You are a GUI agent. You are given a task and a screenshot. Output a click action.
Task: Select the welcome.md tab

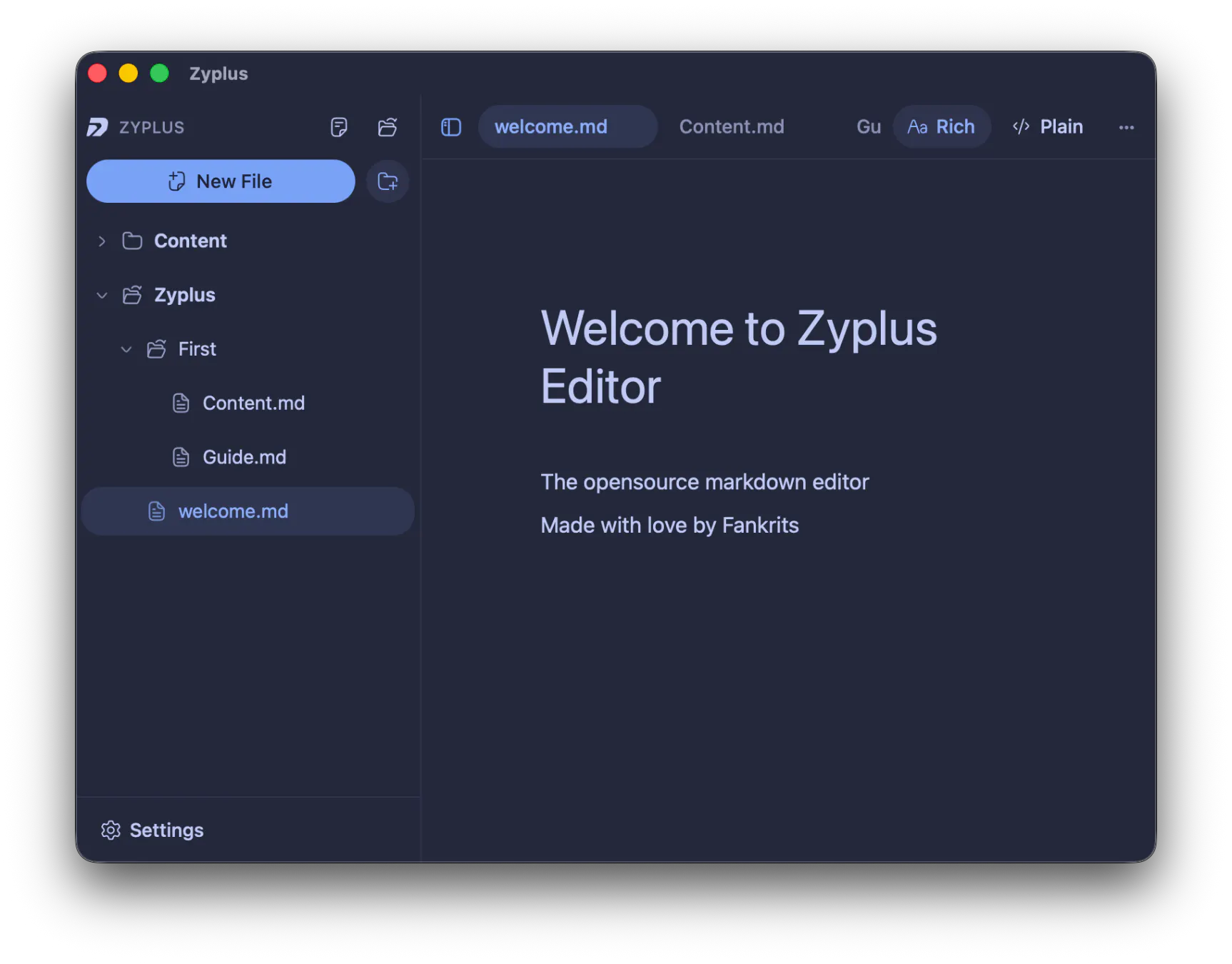[x=567, y=126]
